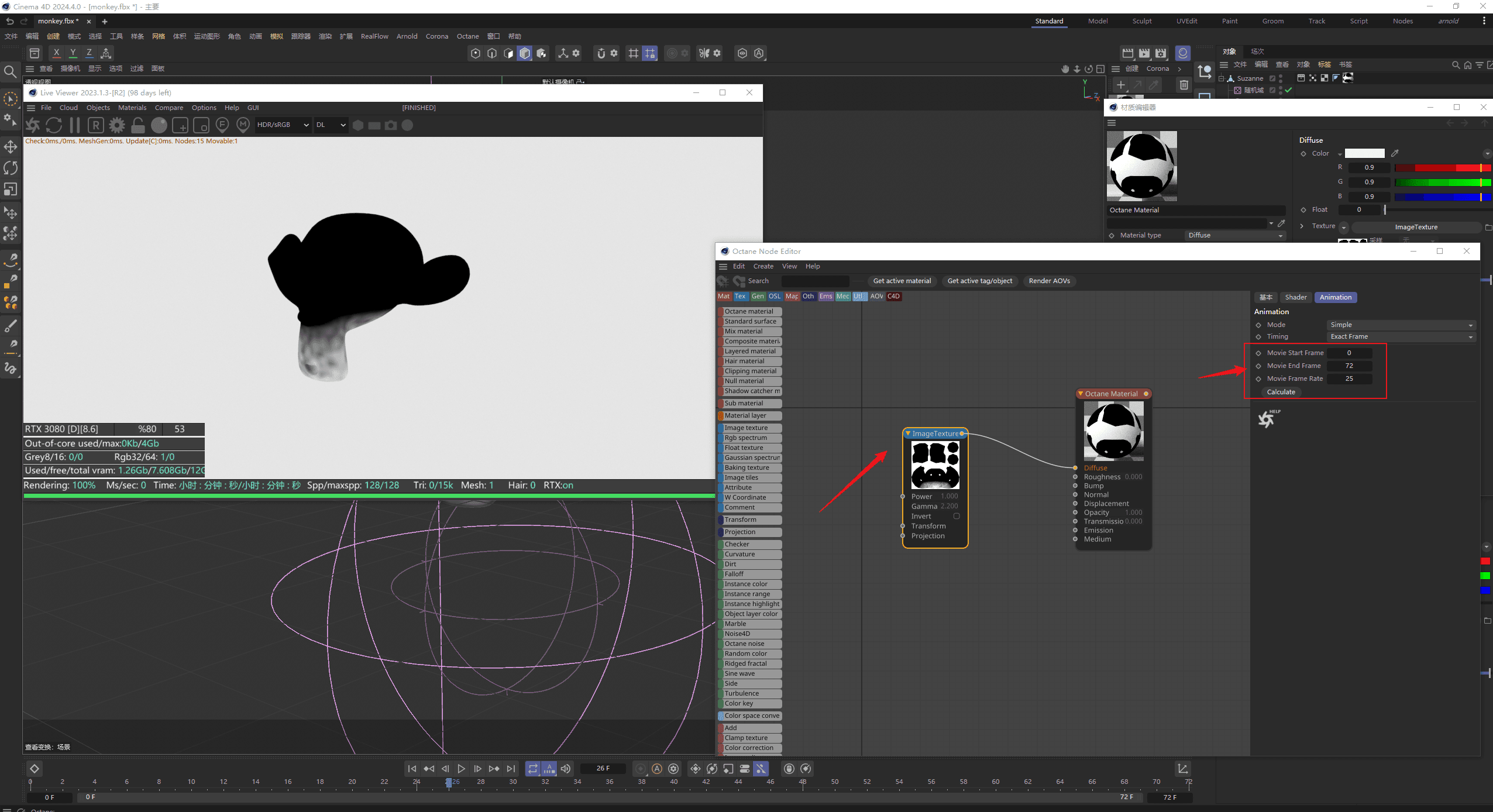Click Live Viewer material picker M icon
1493x812 pixels.
click(243, 125)
